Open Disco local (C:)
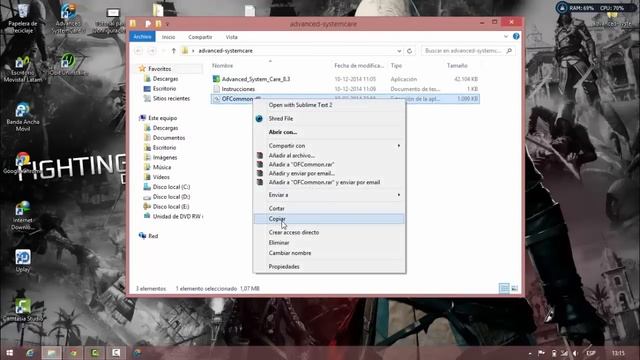 click(x=171, y=187)
